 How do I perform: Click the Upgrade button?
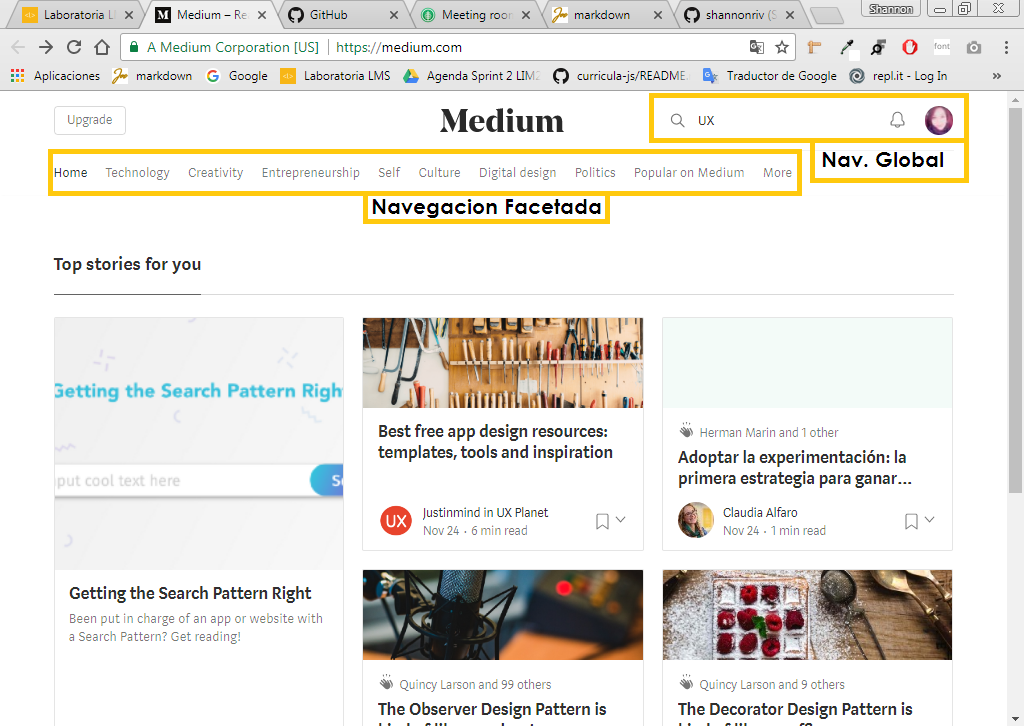[x=89, y=120]
